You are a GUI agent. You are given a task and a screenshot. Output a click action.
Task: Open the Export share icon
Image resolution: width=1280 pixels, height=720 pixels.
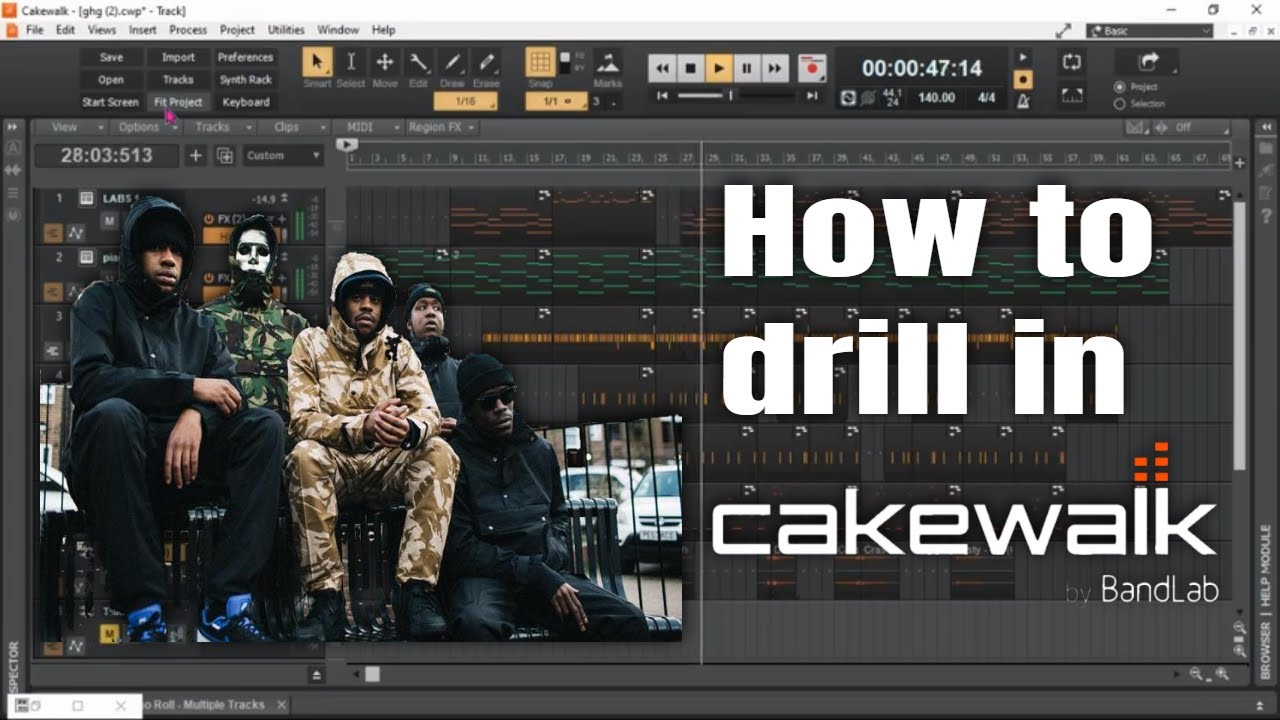(1148, 62)
